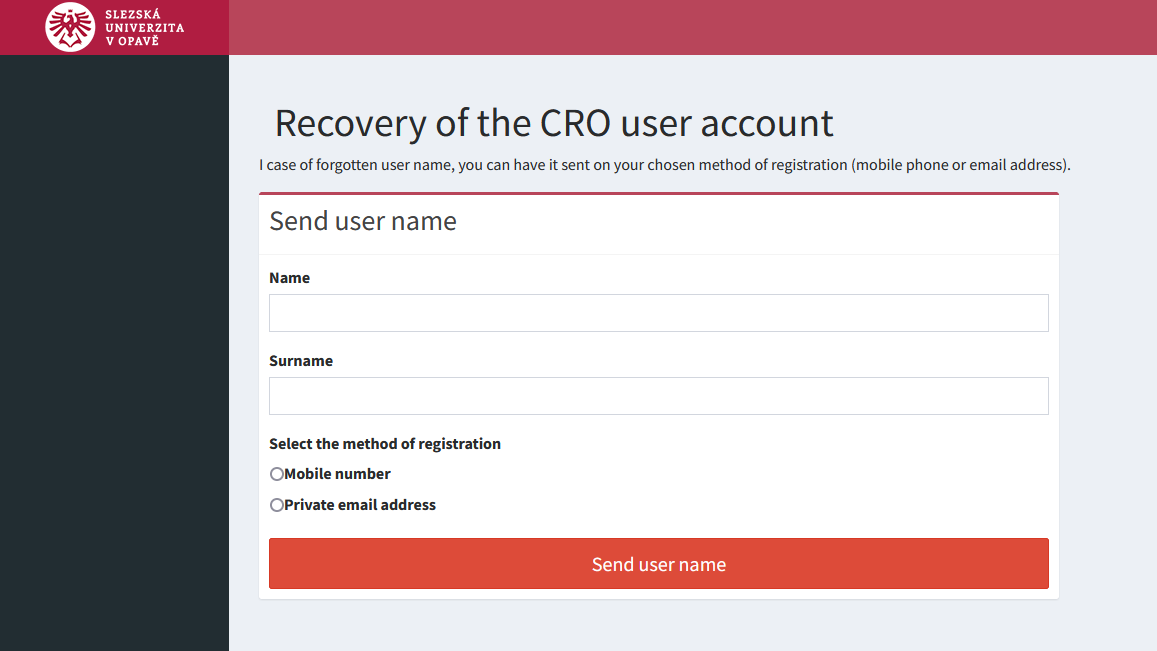Focus the Surname input field
Screen dimensions: 1157x651
658,396
